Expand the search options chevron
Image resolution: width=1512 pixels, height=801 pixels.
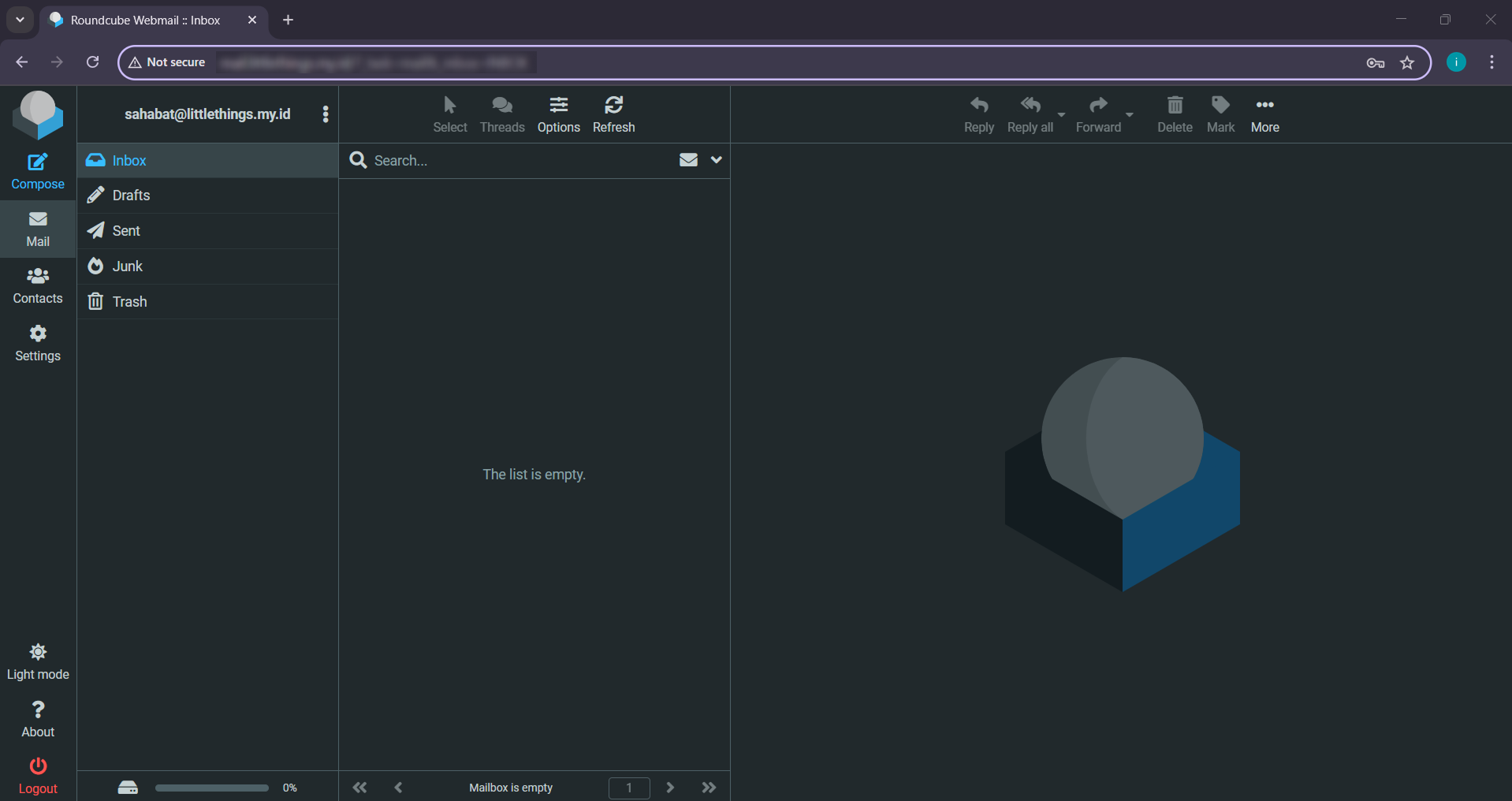[x=716, y=160]
